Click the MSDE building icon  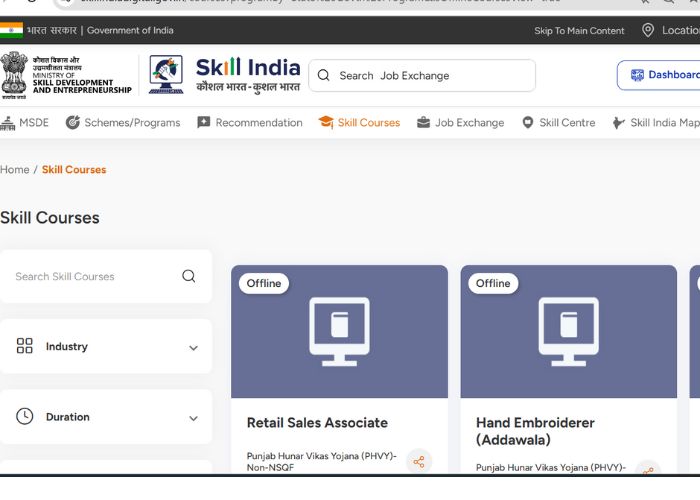pyautogui.click(x=7, y=123)
